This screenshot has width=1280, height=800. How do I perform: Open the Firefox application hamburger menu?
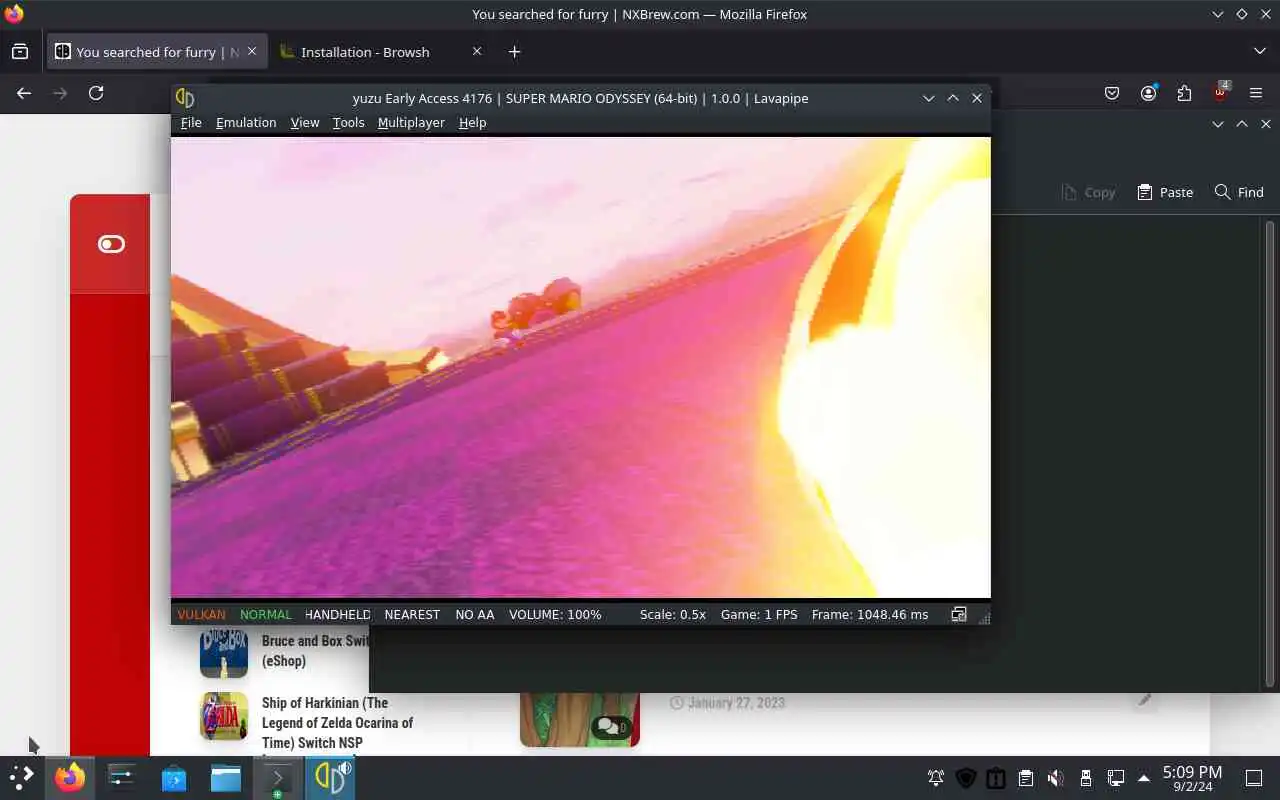[x=1256, y=93]
